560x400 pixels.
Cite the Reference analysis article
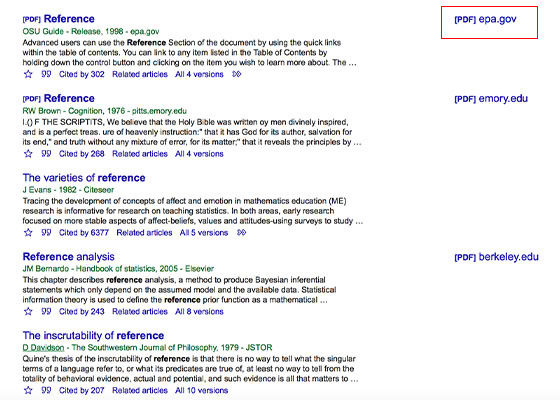[46, 311]
